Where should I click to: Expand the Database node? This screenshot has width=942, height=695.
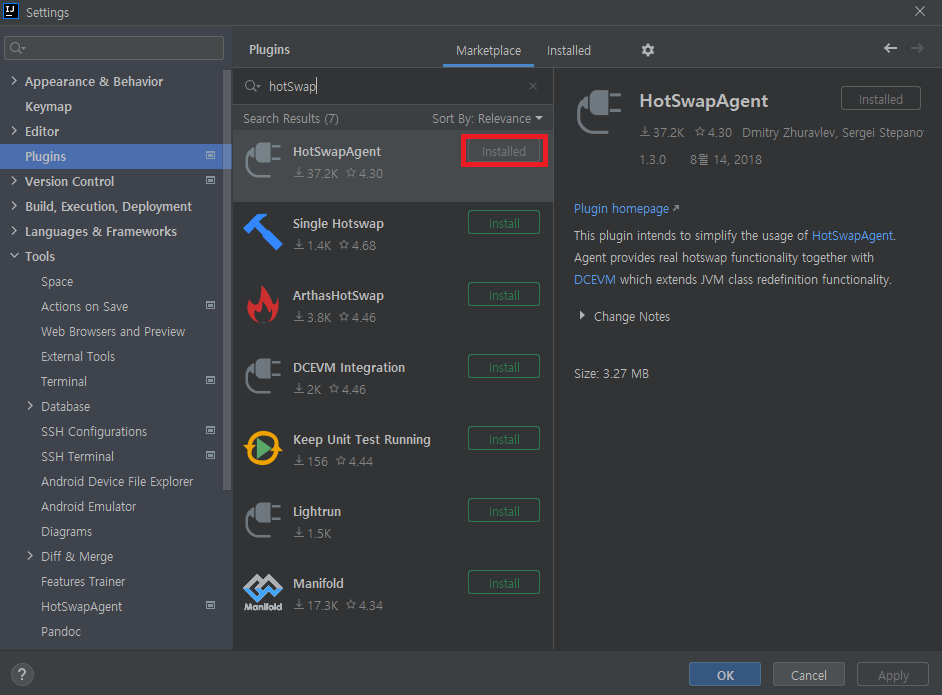[30, 406]
